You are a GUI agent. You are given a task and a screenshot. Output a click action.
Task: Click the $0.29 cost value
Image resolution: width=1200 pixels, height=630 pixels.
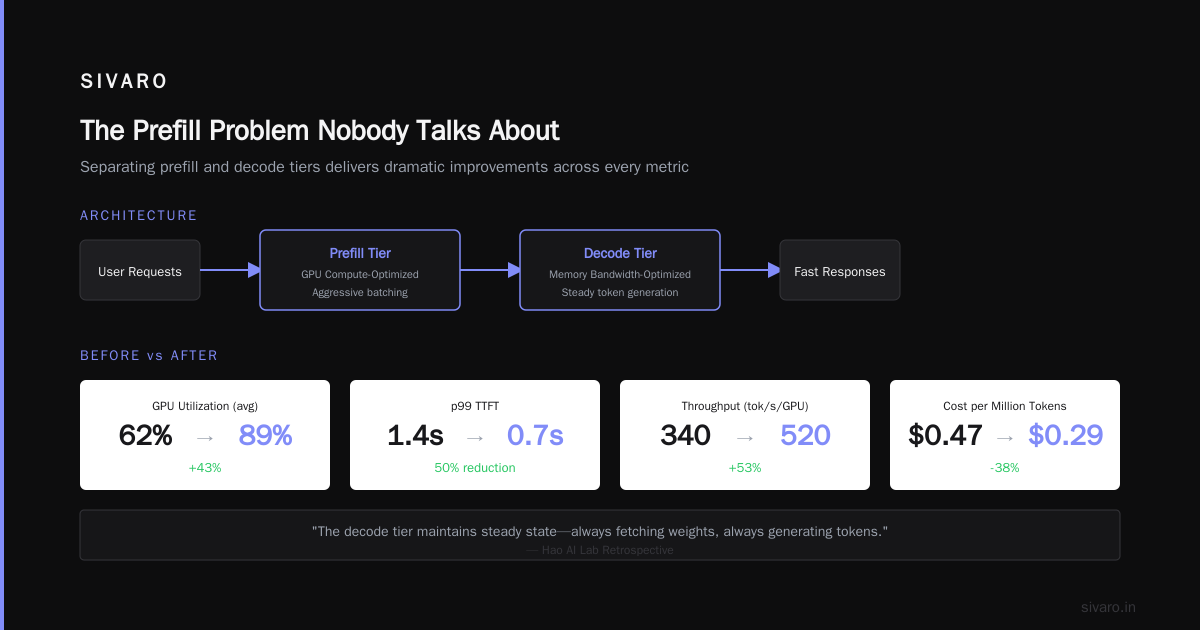(x=1065, y=436)
